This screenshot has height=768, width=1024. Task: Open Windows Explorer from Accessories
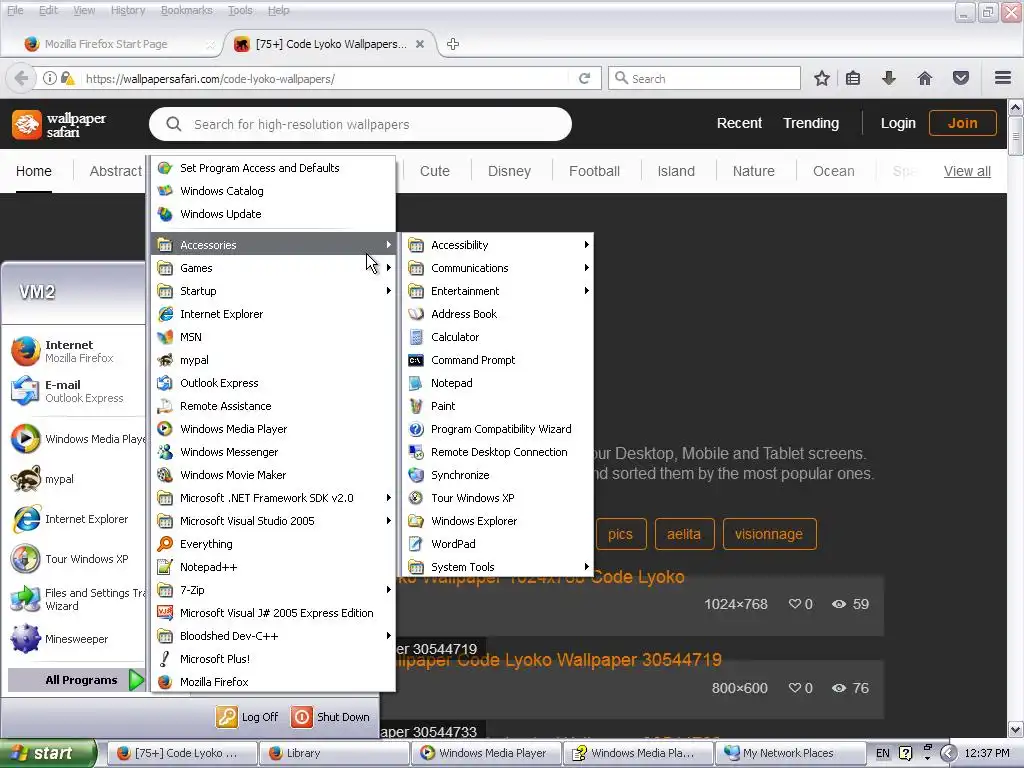pyautogui.click(x=497, y=521)
